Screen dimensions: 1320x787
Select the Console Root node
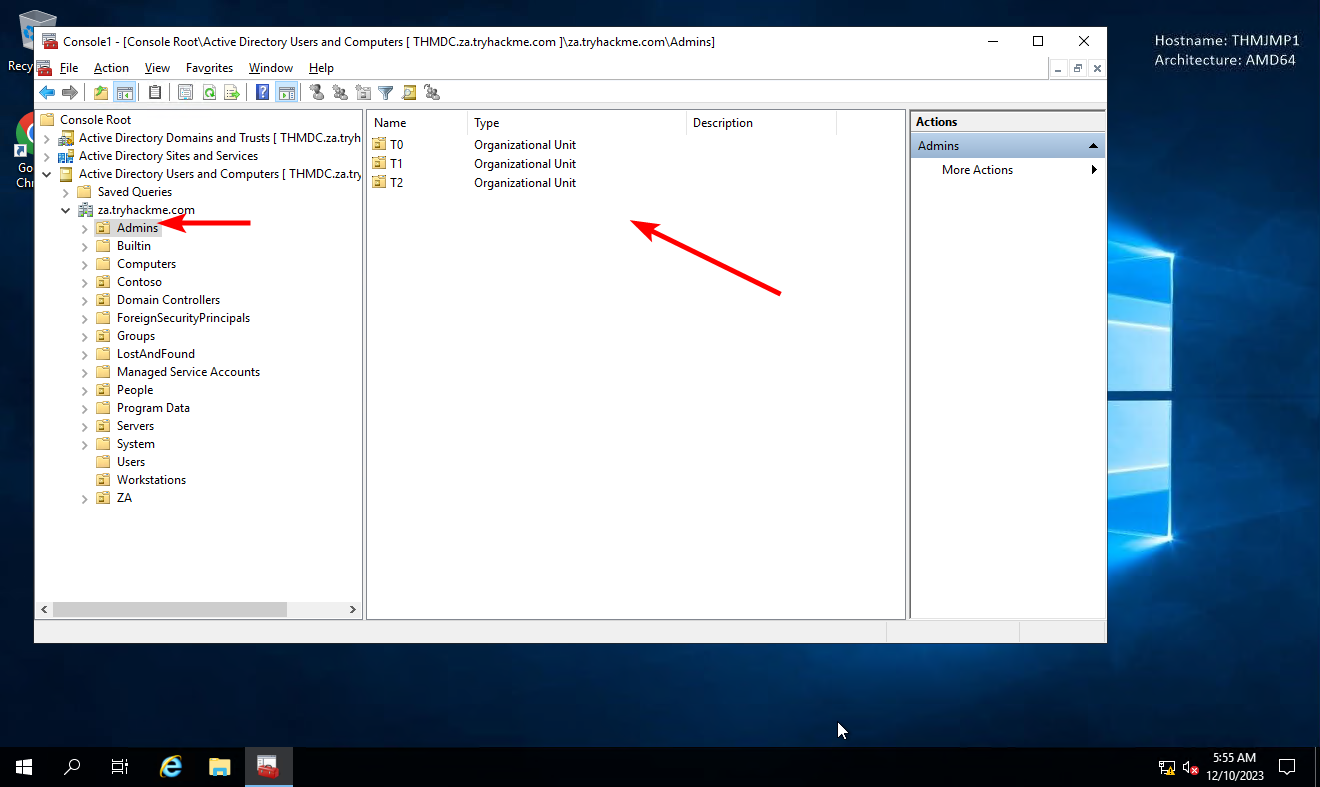pyautogui.click(x=95, y=120)
